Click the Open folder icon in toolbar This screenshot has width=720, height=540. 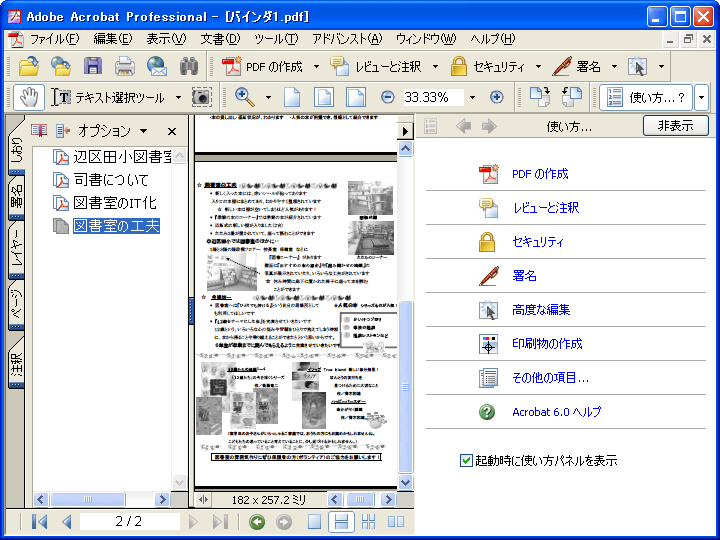28,67
